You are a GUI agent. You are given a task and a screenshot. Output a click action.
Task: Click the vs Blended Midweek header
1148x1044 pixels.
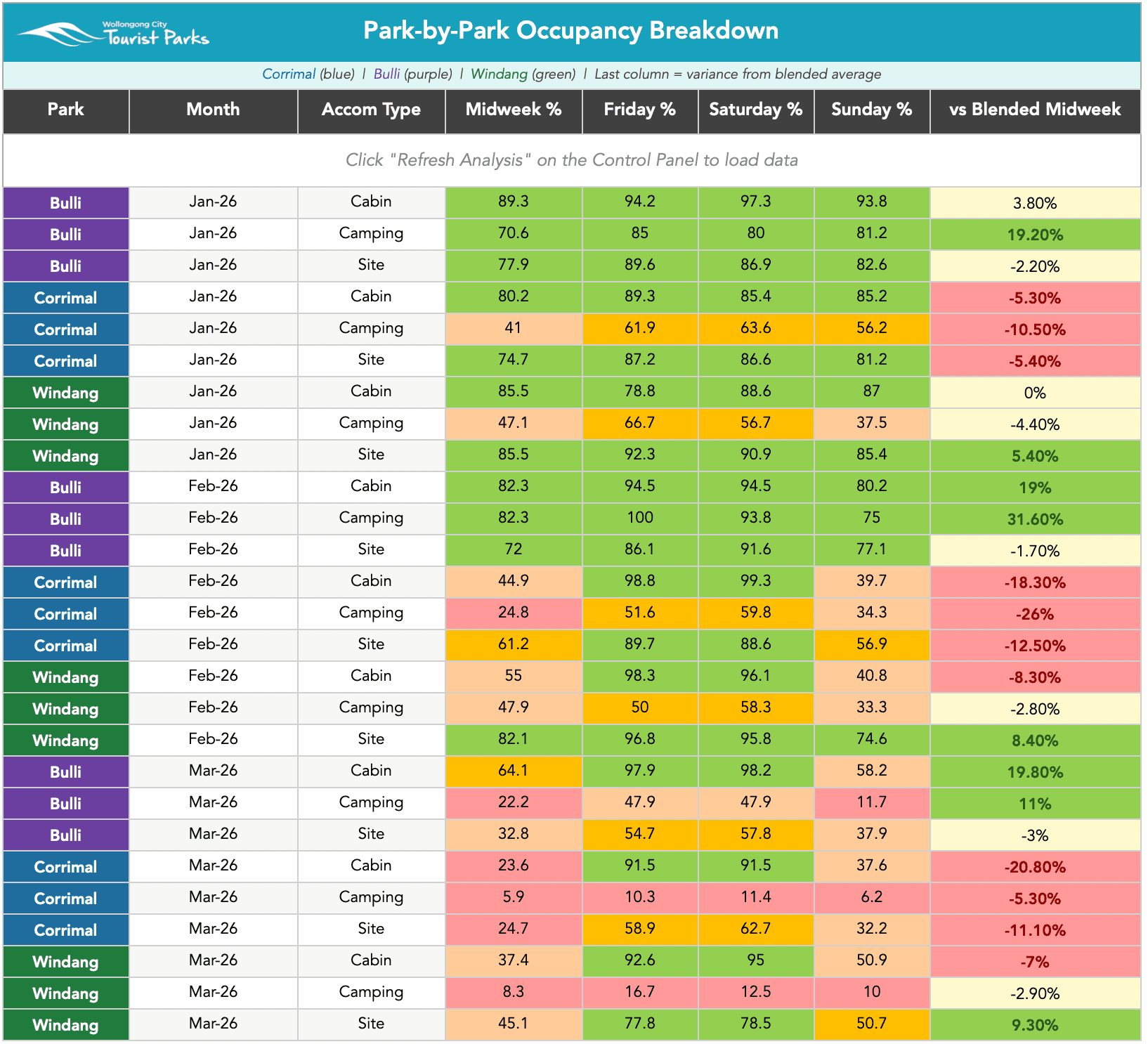click(1036, 110)
